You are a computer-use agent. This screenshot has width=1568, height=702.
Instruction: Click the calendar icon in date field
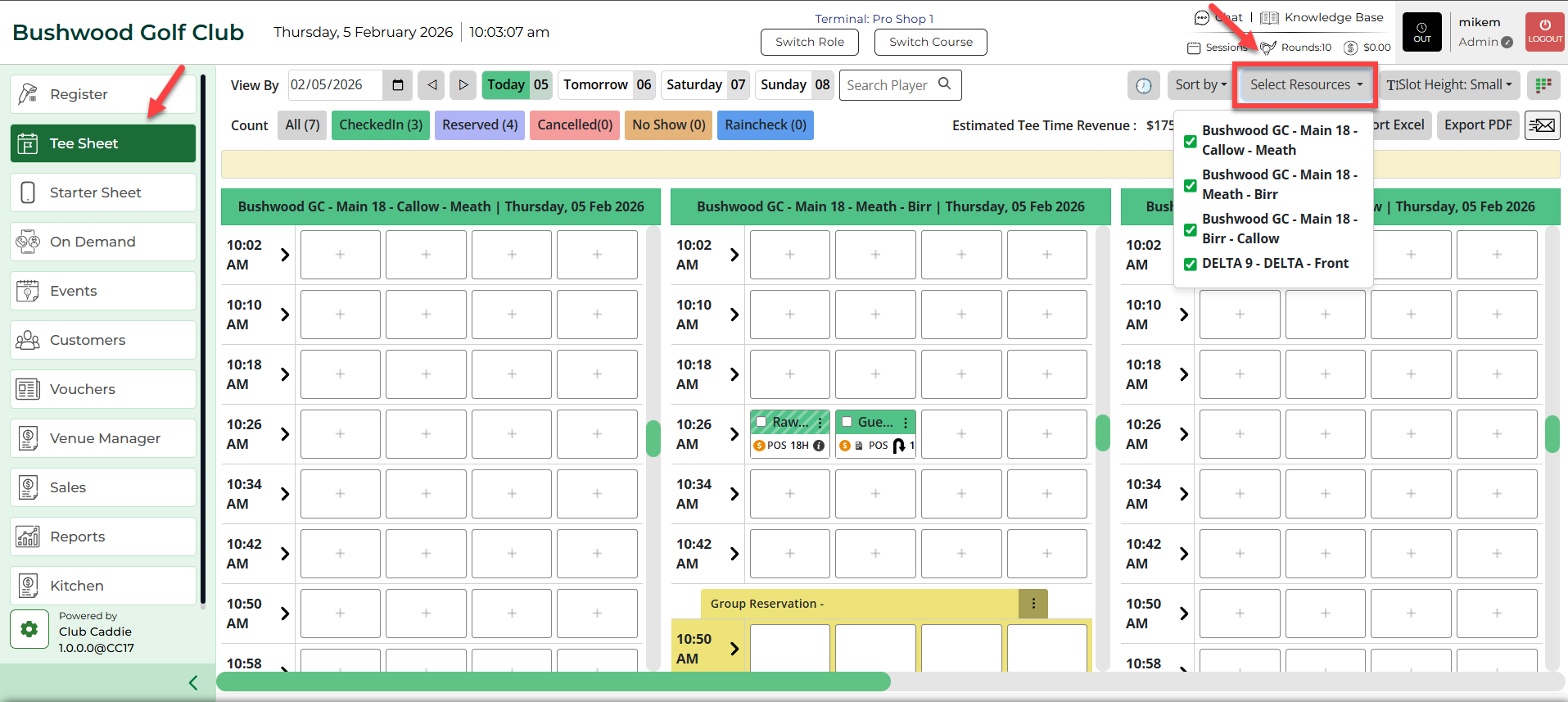pyautogui.click(x=398, y=85)
